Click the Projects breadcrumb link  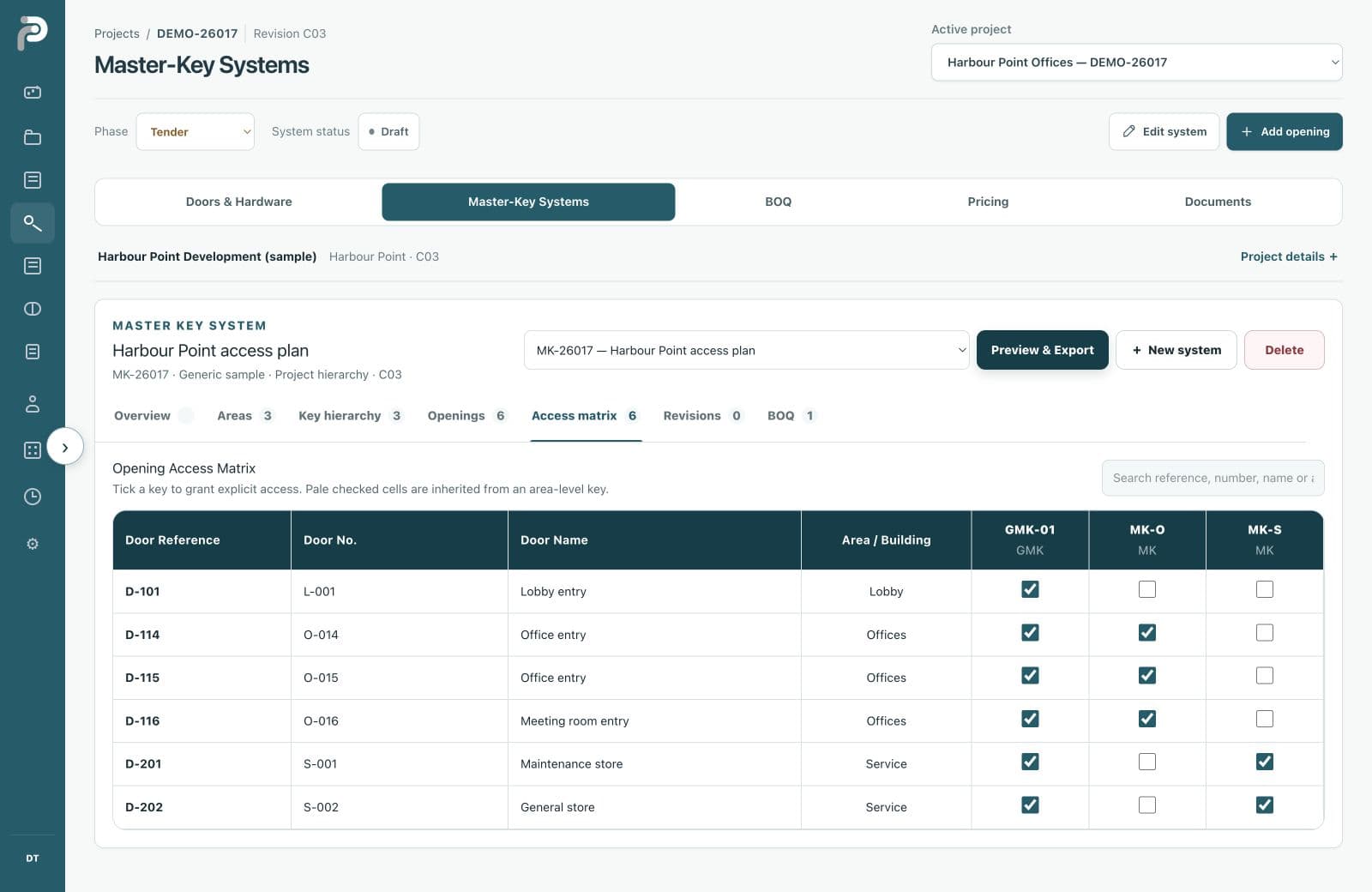point(117,33)
